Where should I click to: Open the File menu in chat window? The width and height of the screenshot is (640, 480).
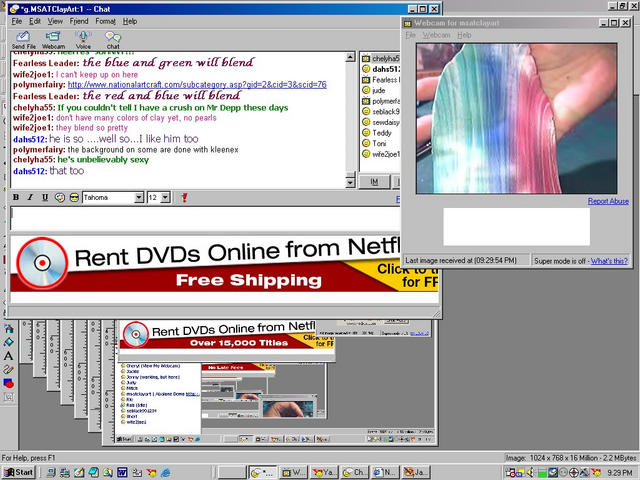[x=17, y=21]
